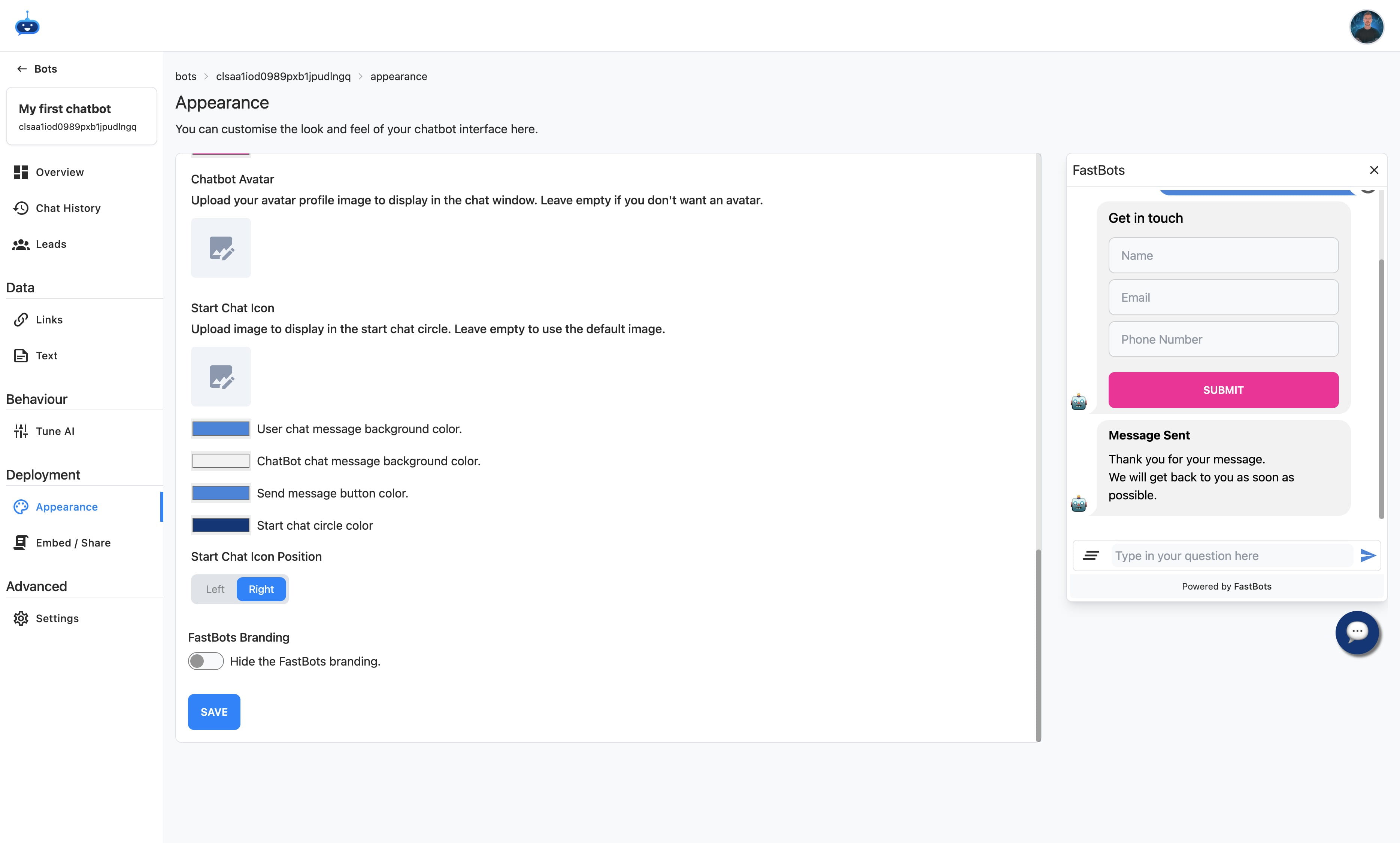
Task: Open Embed / Share deployment options
Action: click(73, 542)
